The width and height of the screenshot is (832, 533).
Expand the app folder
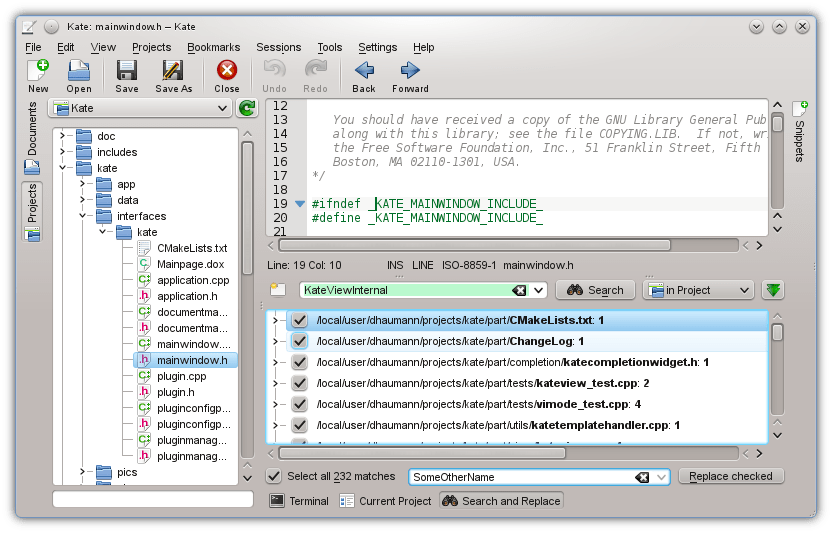click(83, 184)
